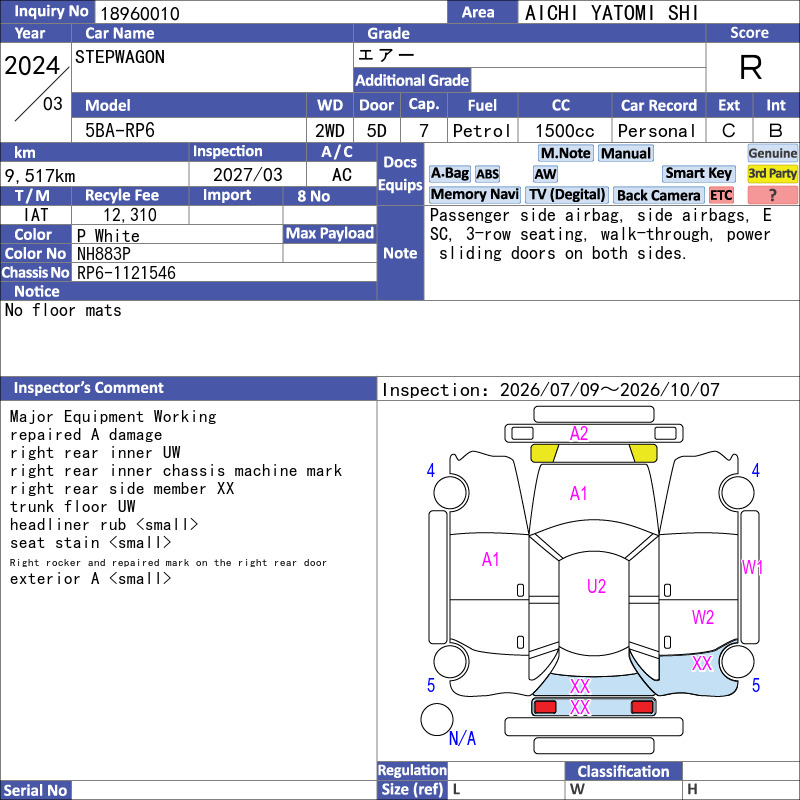
Task: Toggle the Manual document badge
Action: tap(626, 153)
